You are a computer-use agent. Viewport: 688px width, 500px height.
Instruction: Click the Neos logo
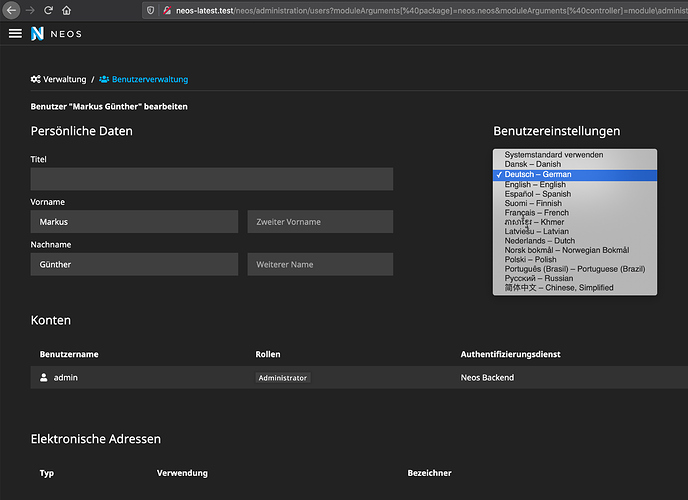(x=56, y=33)
